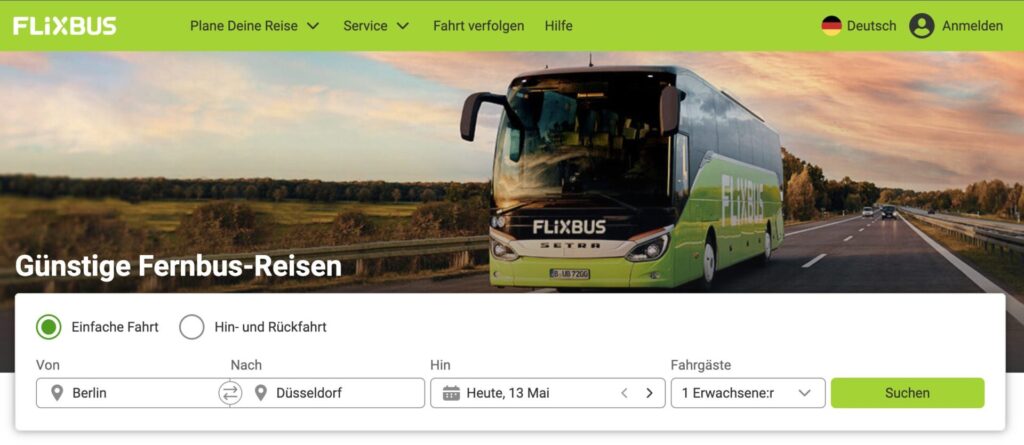Click the Anmelden login link

972,26
